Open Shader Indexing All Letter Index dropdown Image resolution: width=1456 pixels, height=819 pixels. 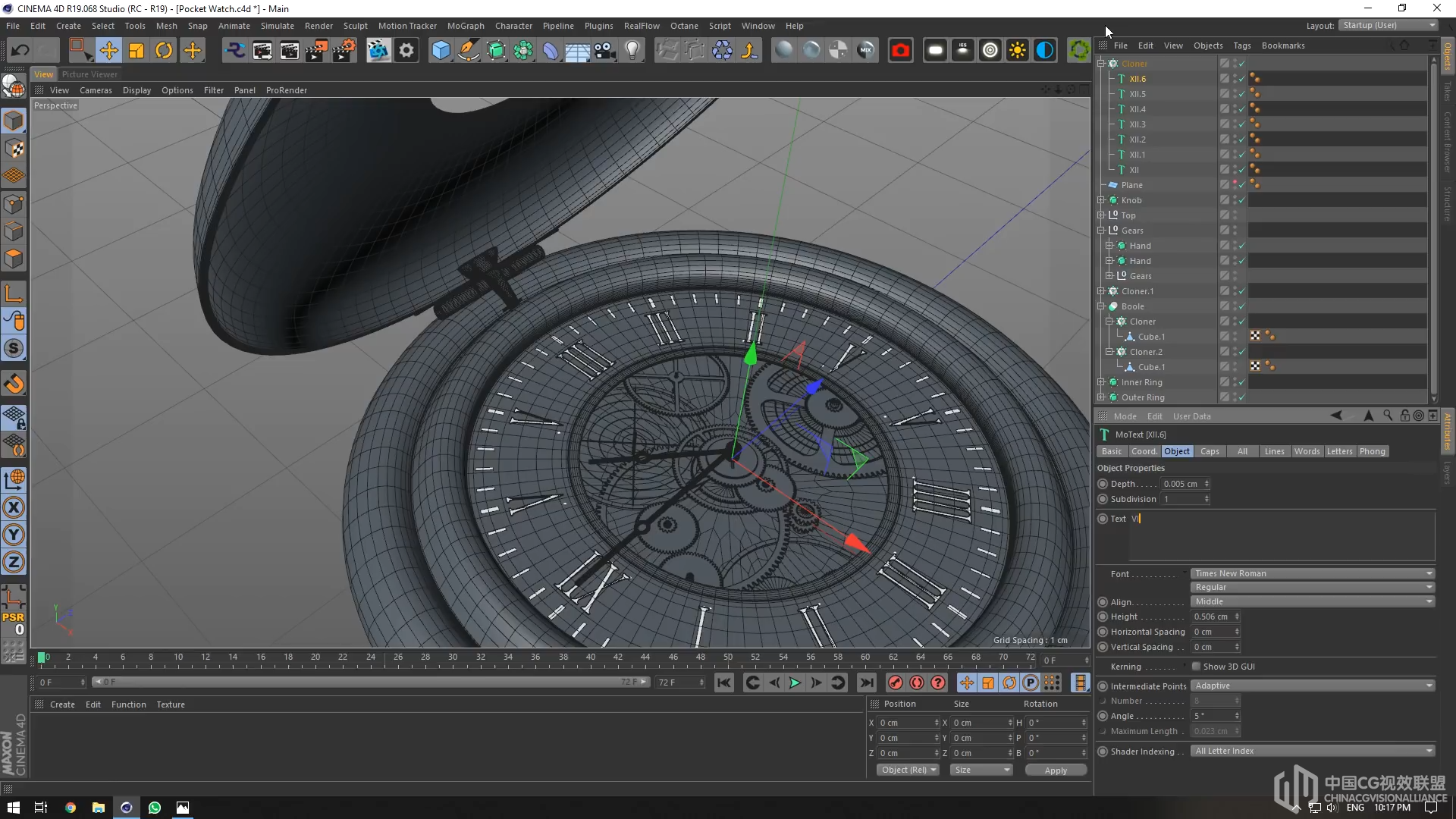click(1313, 752)
